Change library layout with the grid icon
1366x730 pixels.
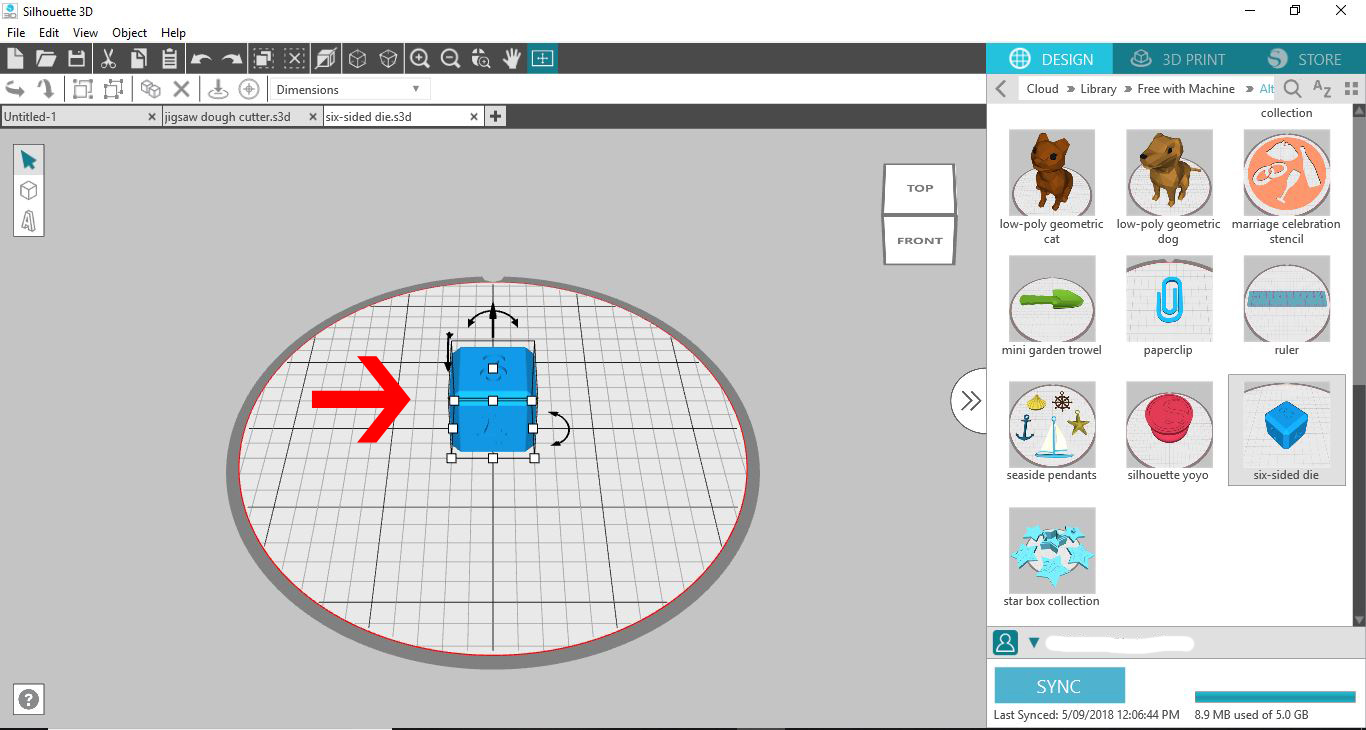point(1352,89)
